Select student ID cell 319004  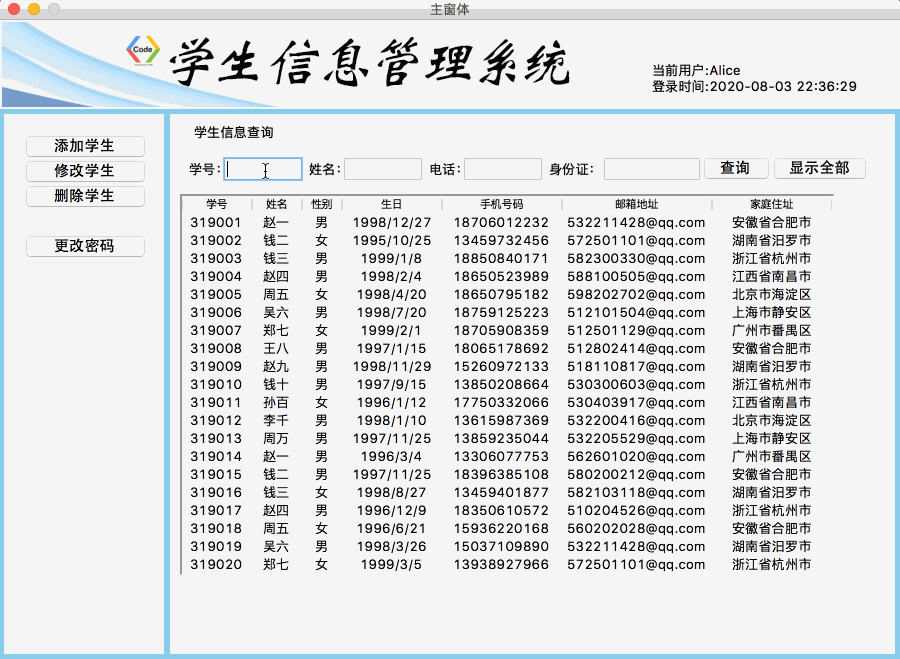(216, 277)
